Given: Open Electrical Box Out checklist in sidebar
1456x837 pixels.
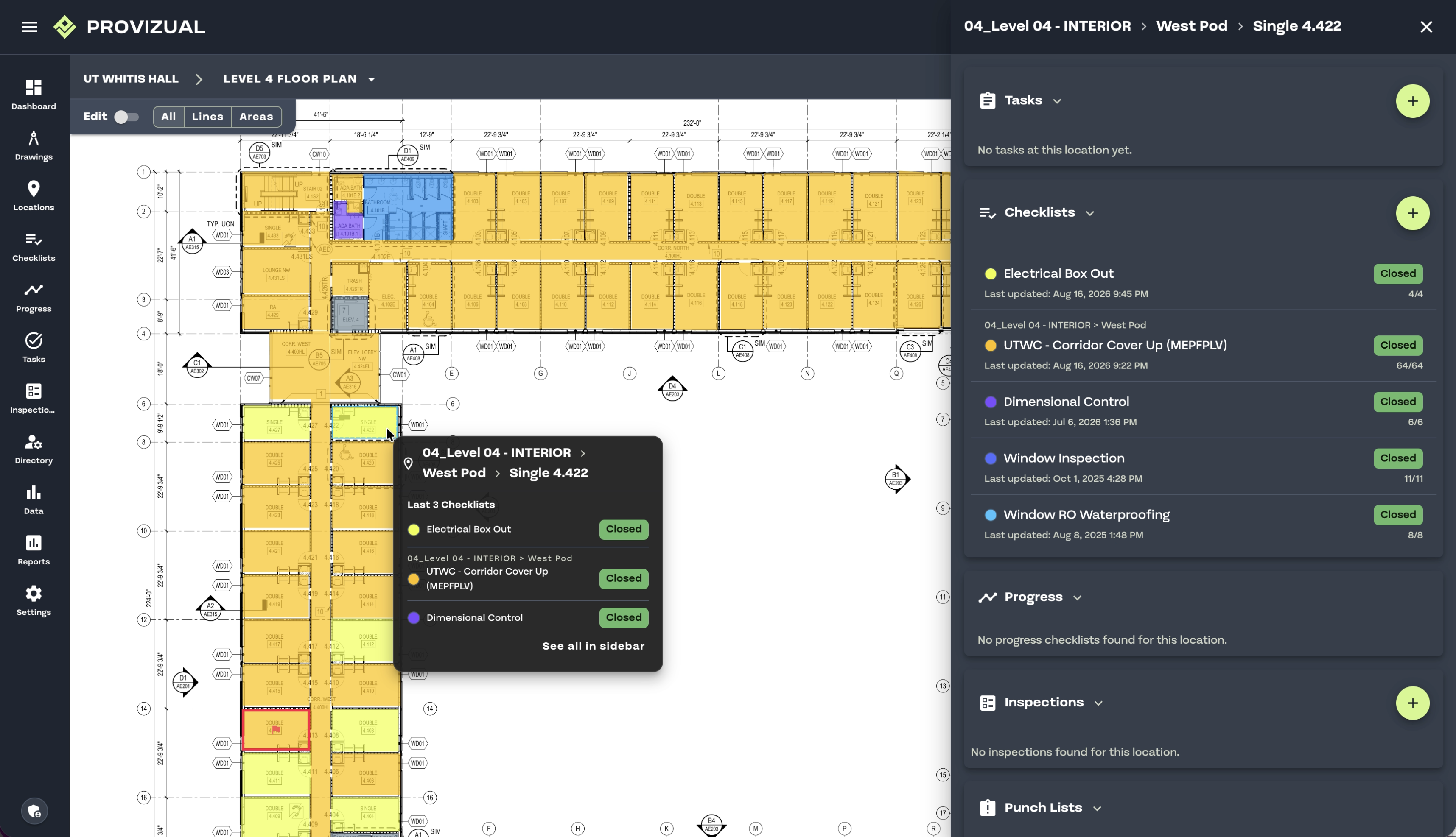Looking at the screenshot, I should click(x=1203, y=282).
